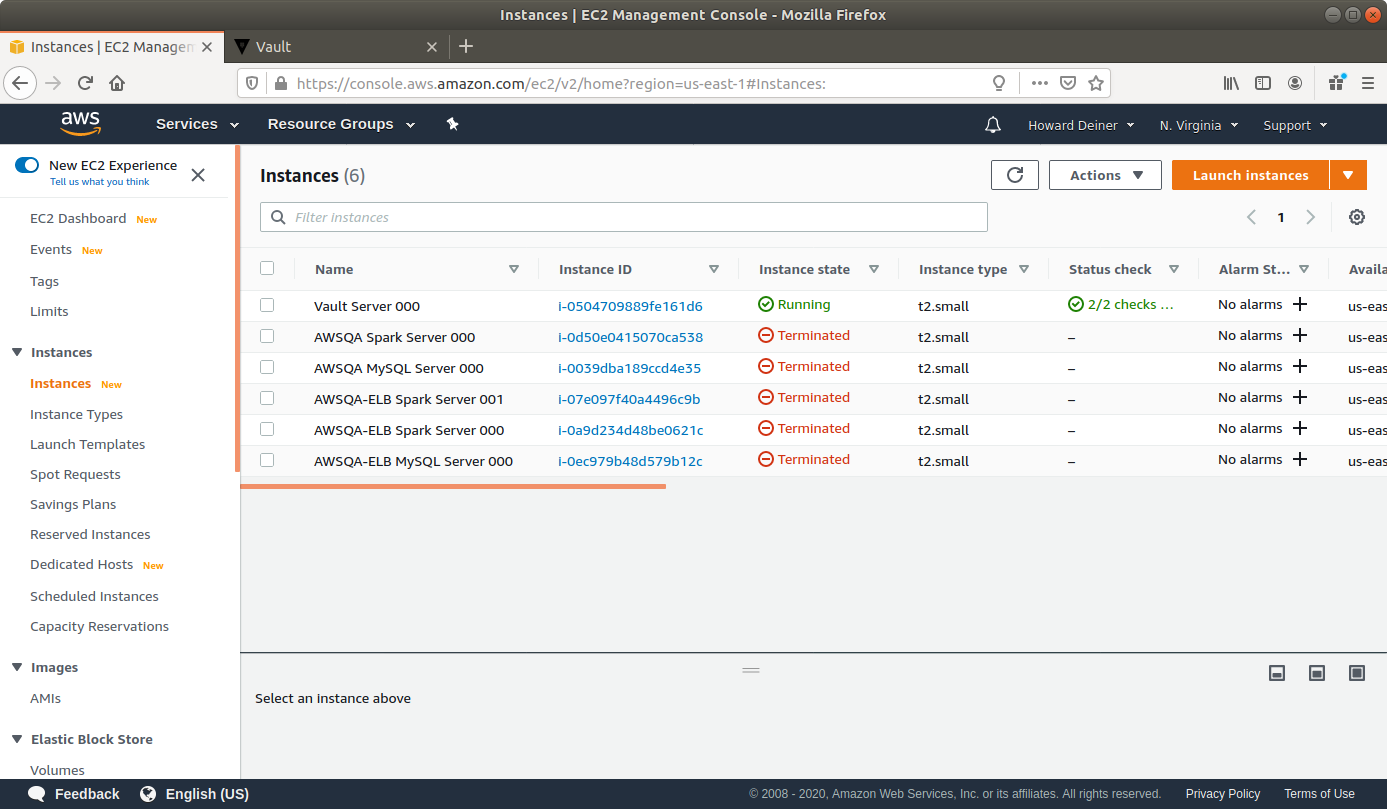1387x809 pixels.
Task: Click the Launch instances button
Action: (x=1250, y=175)
